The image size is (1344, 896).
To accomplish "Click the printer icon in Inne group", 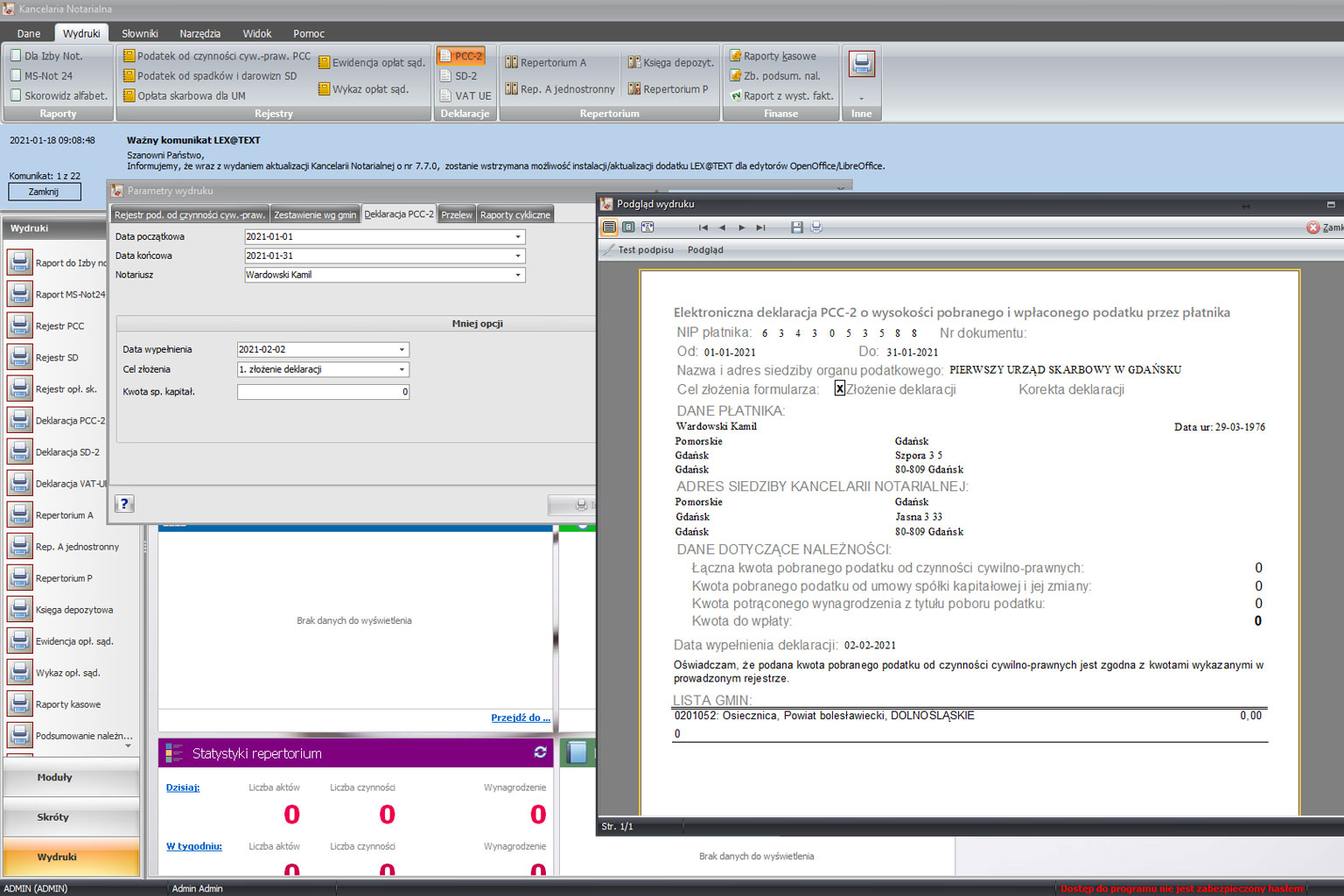I will click(861, 64).
